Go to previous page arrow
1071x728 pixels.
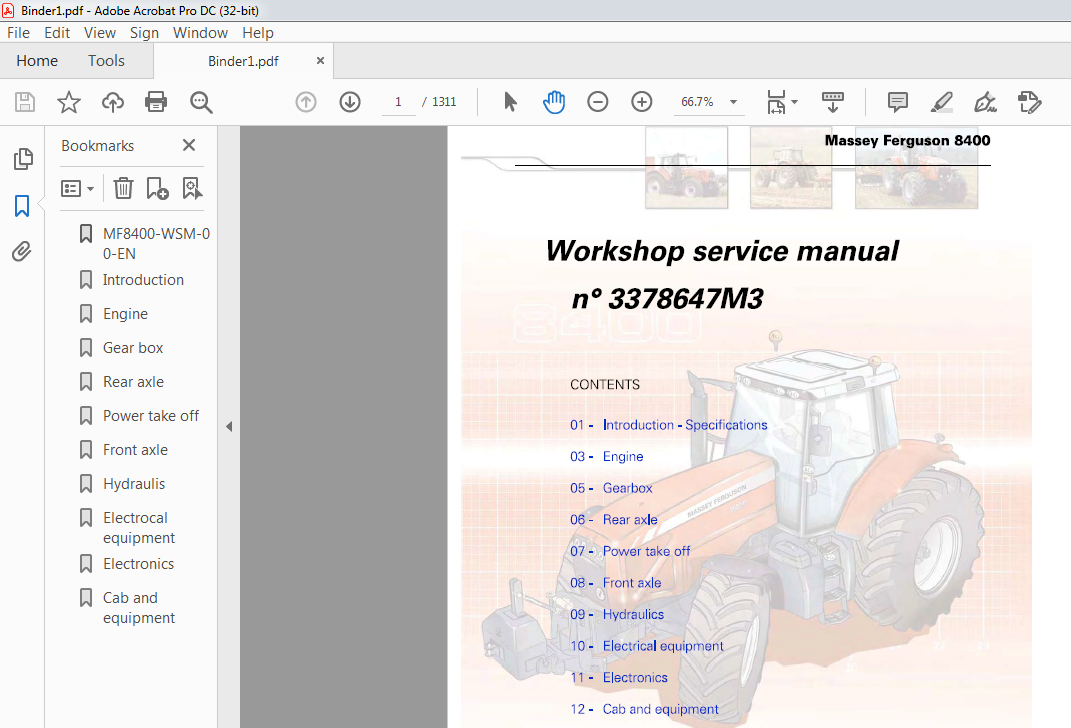pos(306,102)
